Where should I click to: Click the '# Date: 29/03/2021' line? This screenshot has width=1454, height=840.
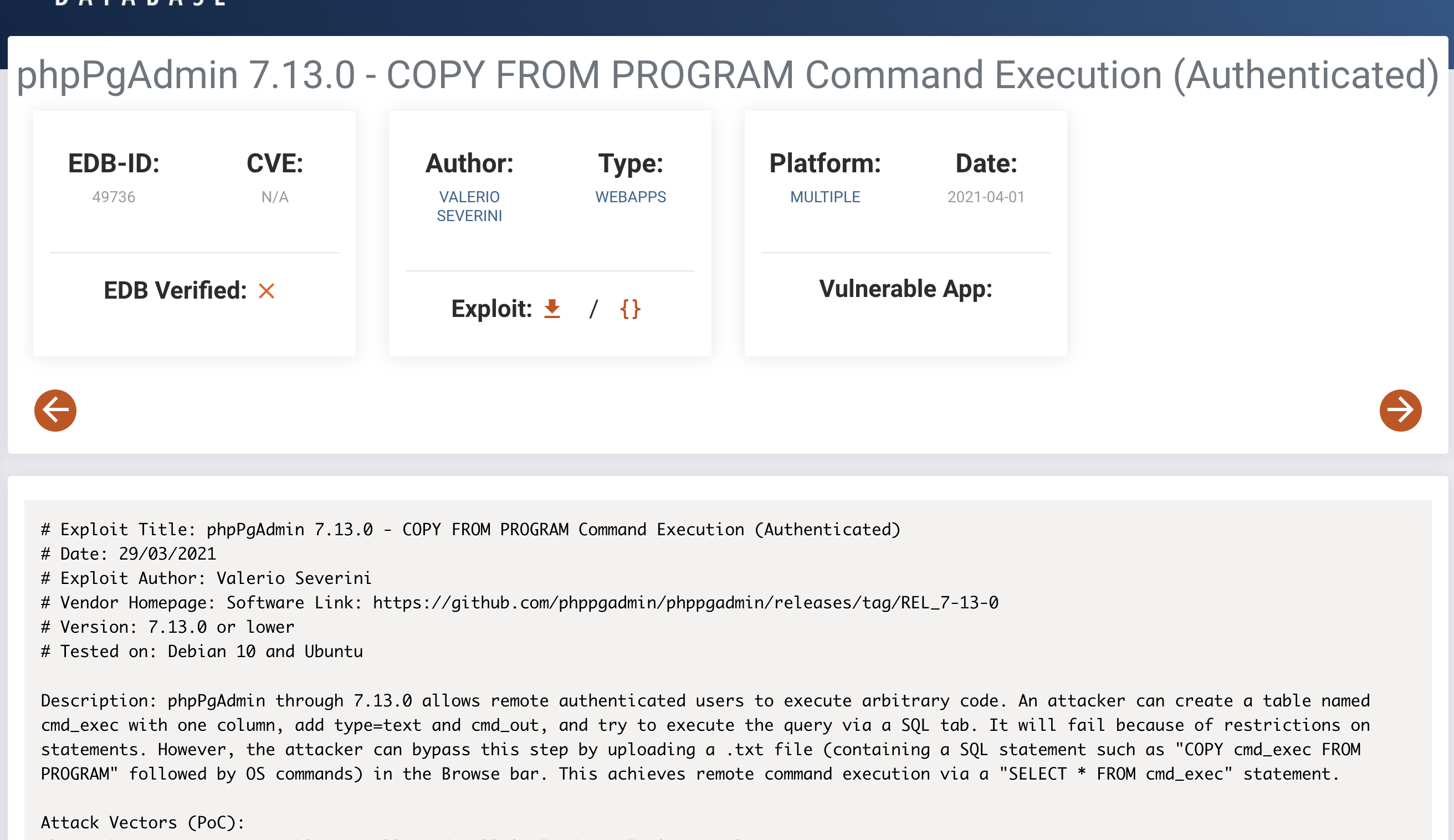tap(129, 554)
